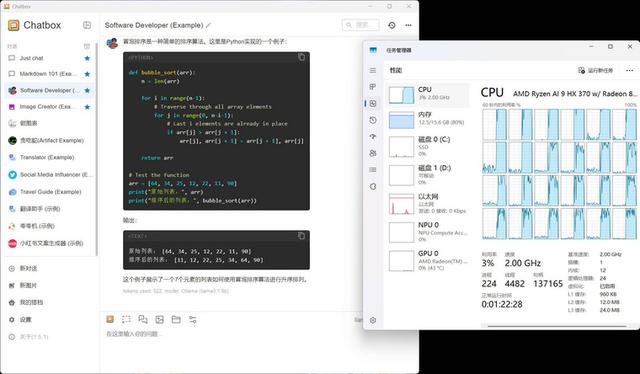Select GPU 0 in performance list

pyautogui.click(x=427, y=260)
